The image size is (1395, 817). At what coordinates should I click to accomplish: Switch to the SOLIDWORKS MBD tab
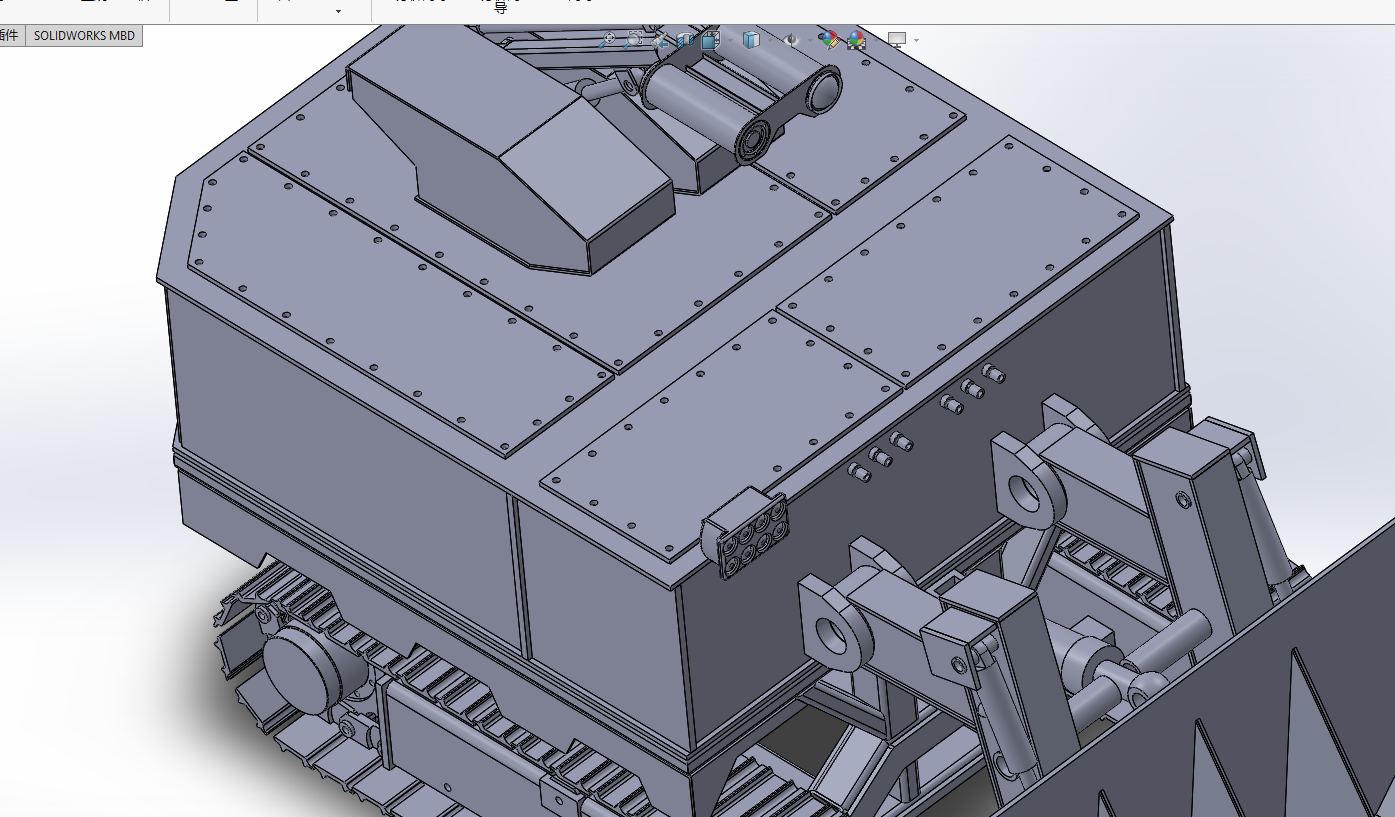pyautogui.click(x=84, y=36)
